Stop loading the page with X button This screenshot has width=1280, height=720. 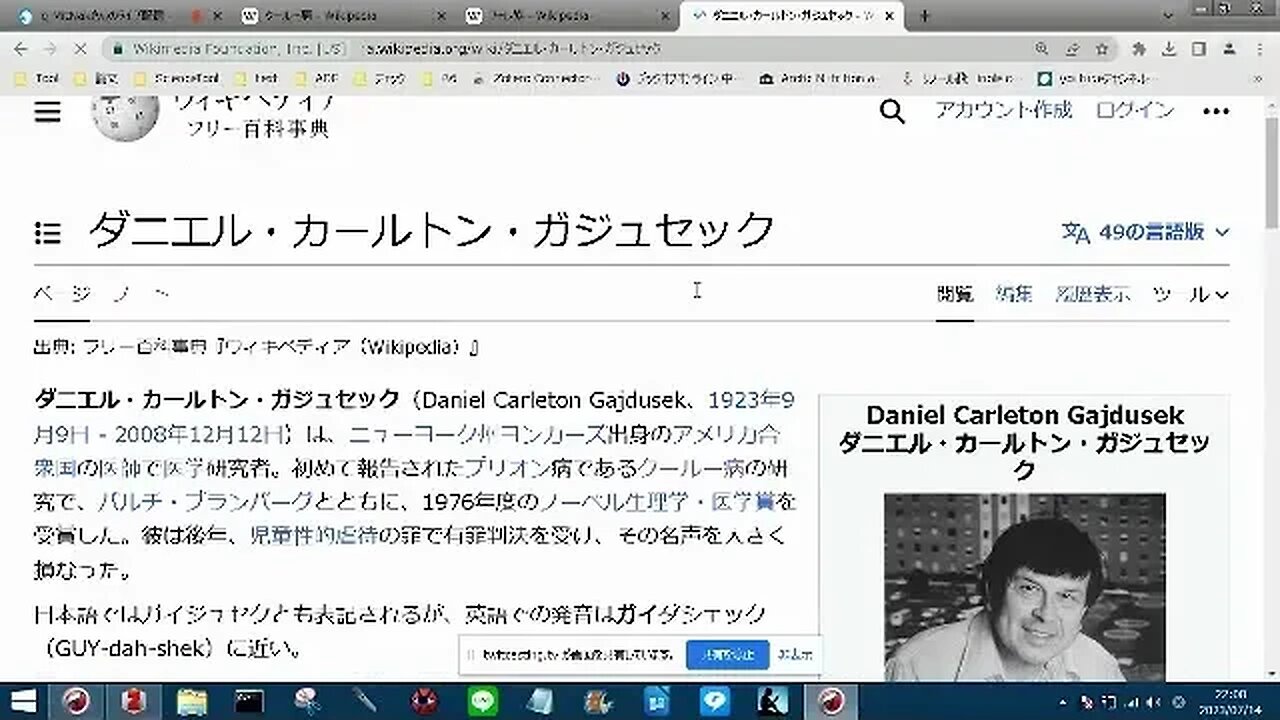(x=81, y=48)
